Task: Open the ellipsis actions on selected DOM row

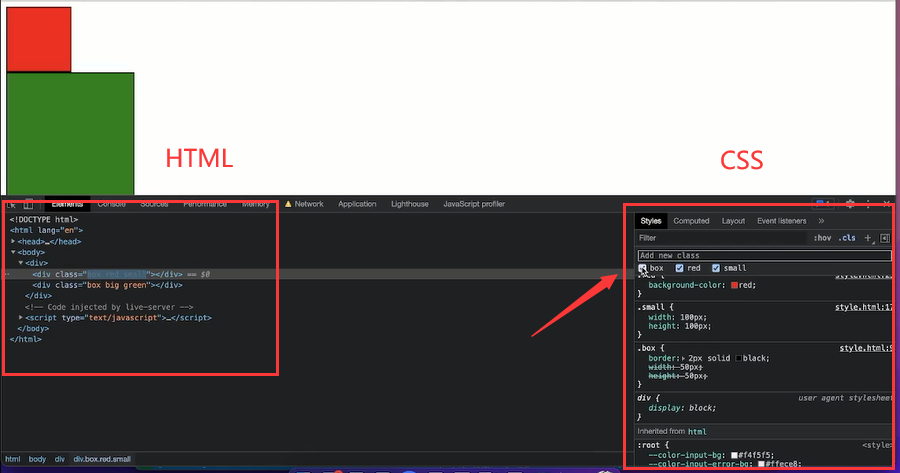Action: click(7, 274)
